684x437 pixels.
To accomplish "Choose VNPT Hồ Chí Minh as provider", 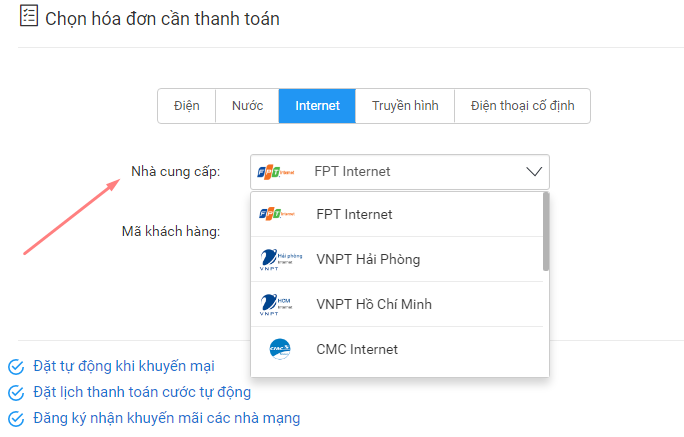I will click(x=397, y=304).
